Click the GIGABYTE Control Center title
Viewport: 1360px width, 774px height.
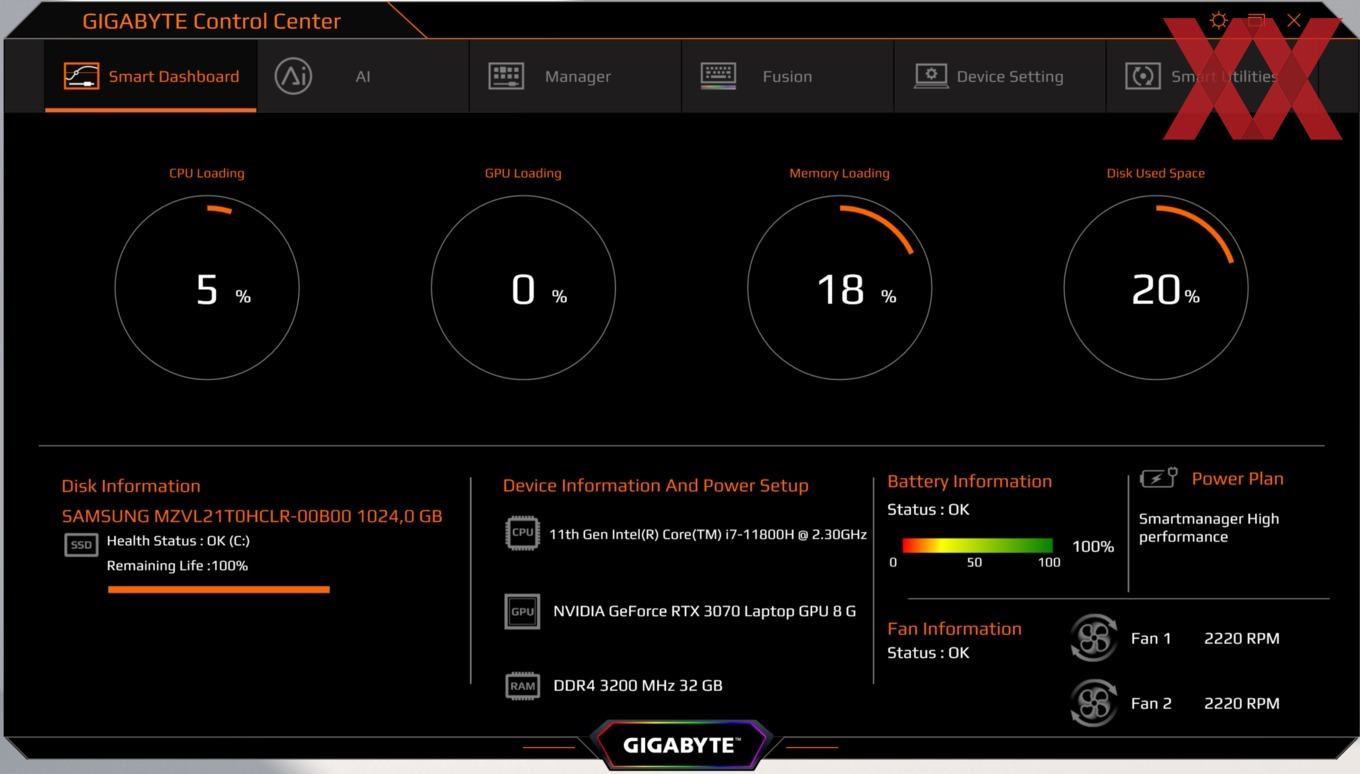tap(211, 21)
